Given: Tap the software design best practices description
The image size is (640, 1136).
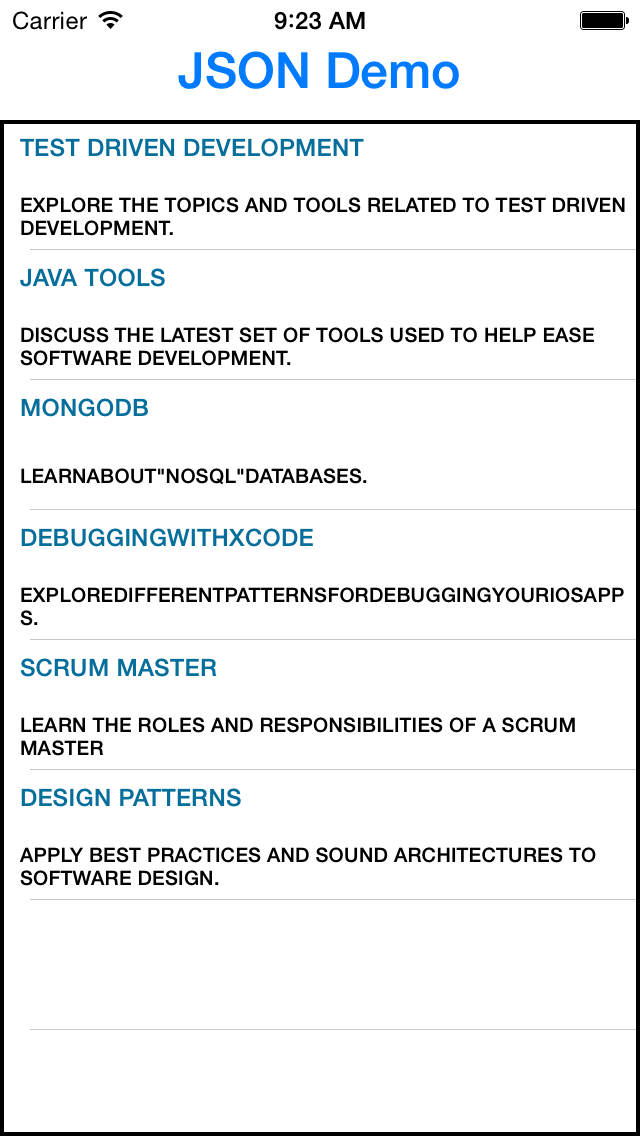Looking at the screenshot, I should (307, 866).
